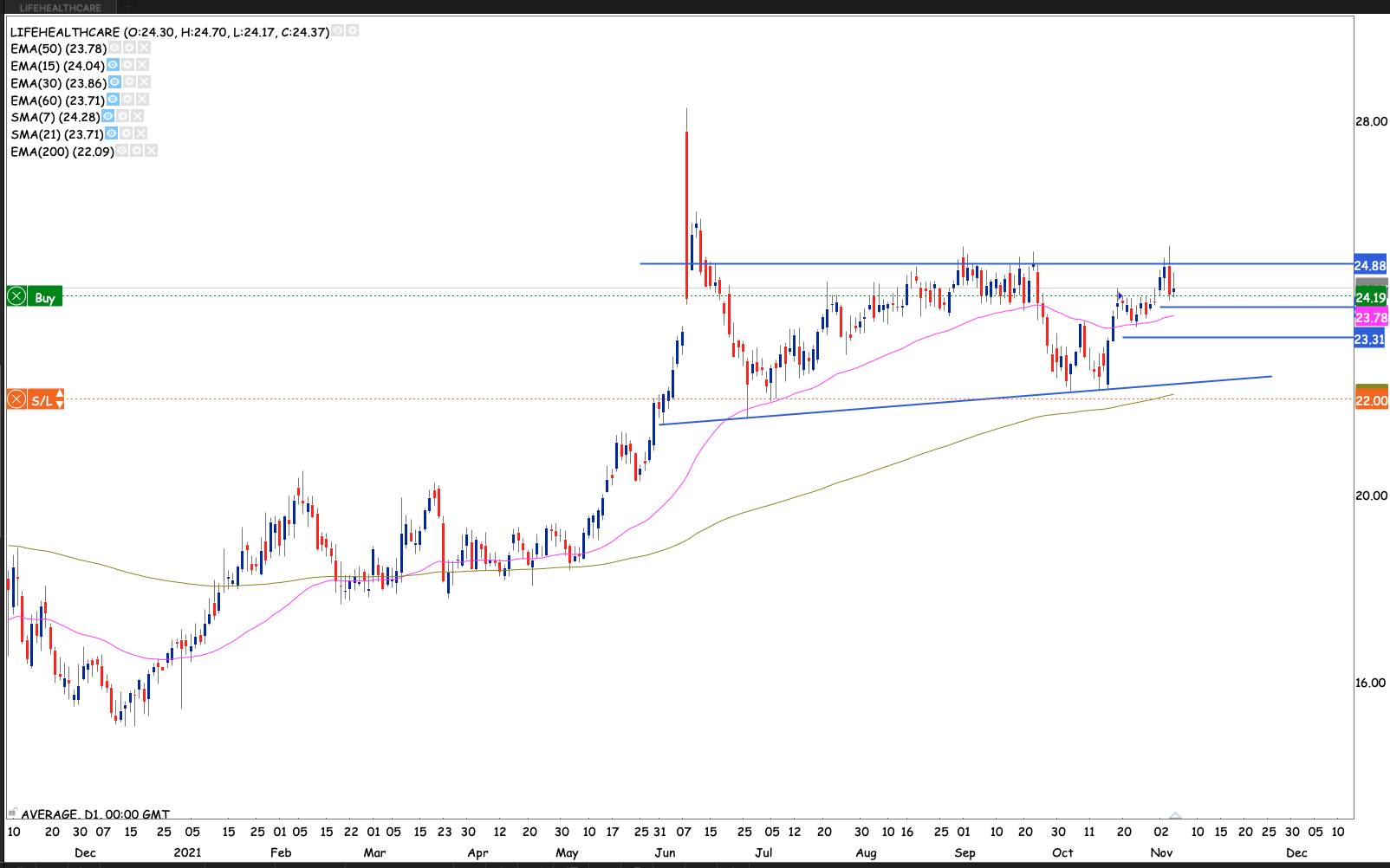Remove the S/L stop loss with circle X
This screenshot has height=868, width=1390.
(16, 400)
